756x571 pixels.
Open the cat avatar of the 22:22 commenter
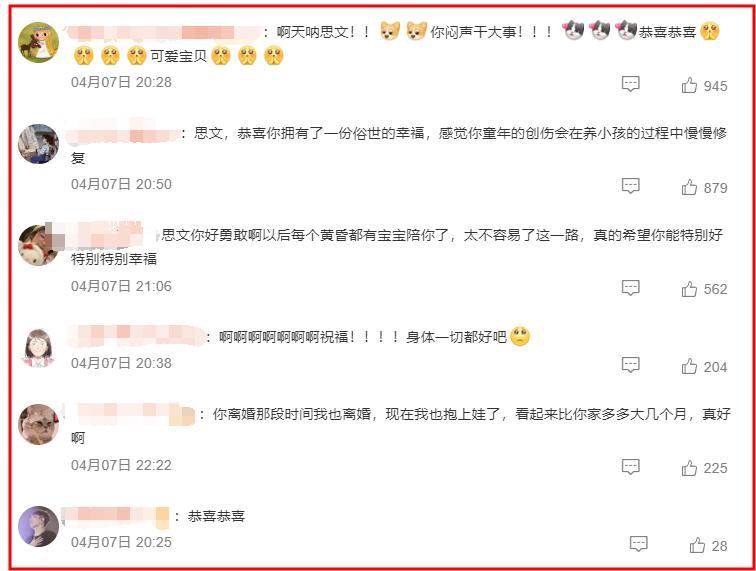[x=39, y=424]
